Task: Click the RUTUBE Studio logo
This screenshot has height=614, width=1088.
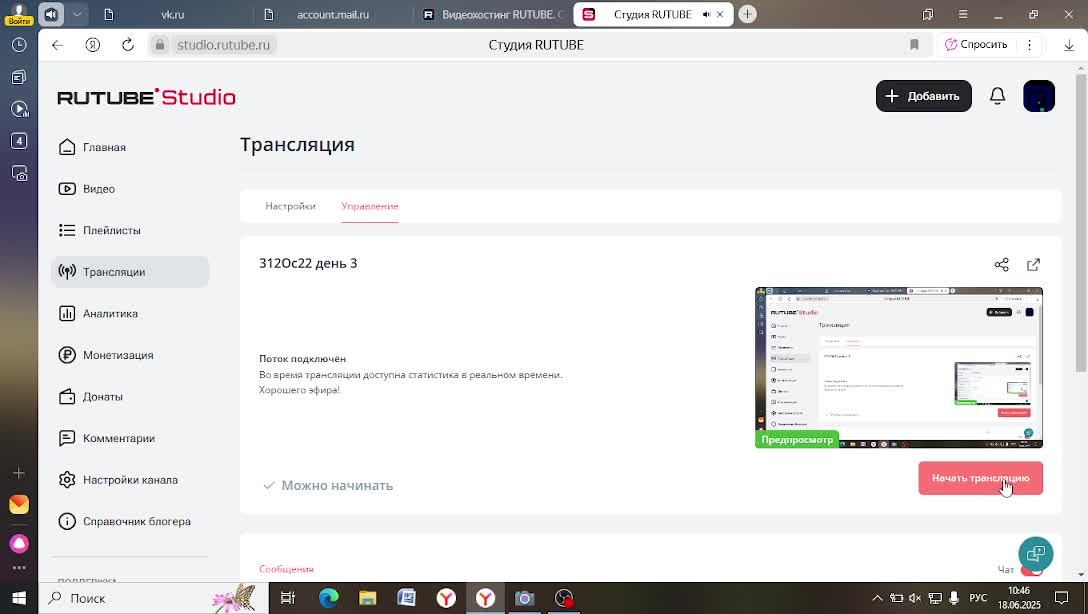Action: tap(146, 97)
